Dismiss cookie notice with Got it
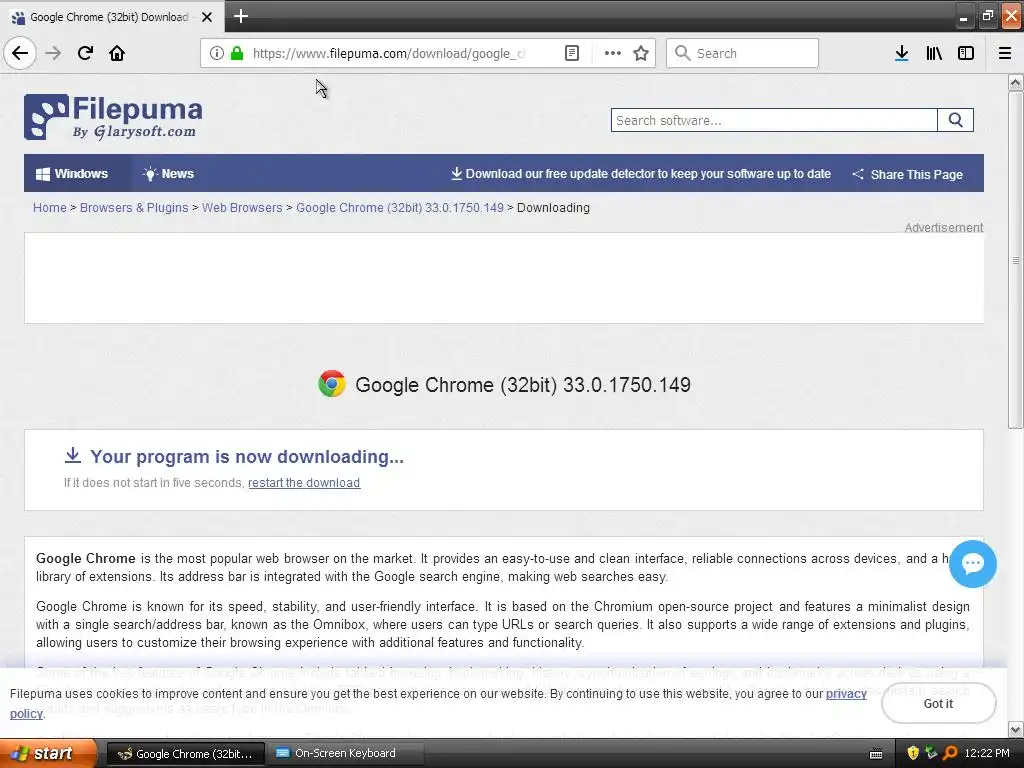 [x=938, y=703]
